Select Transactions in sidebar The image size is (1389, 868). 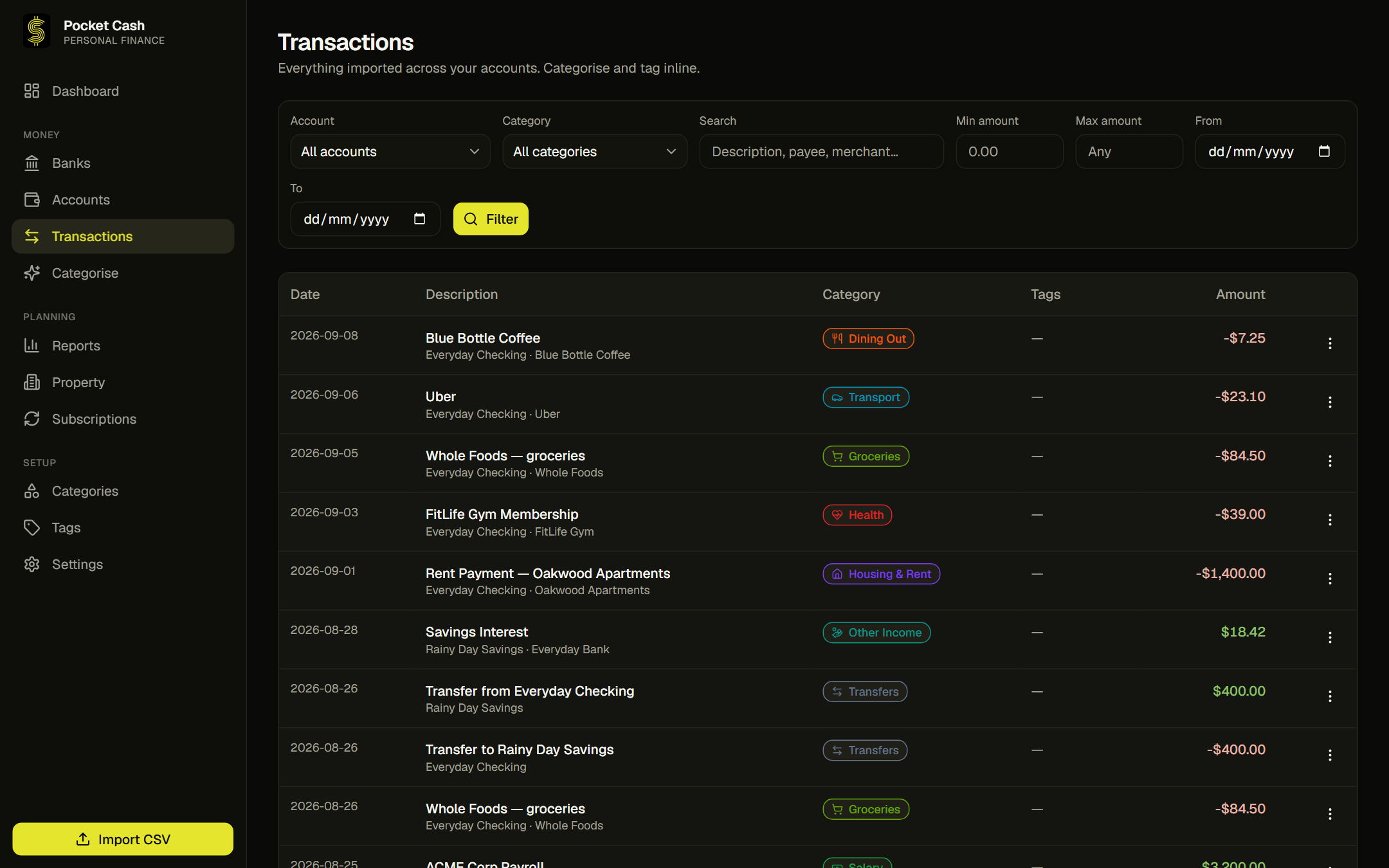point(123,237)
